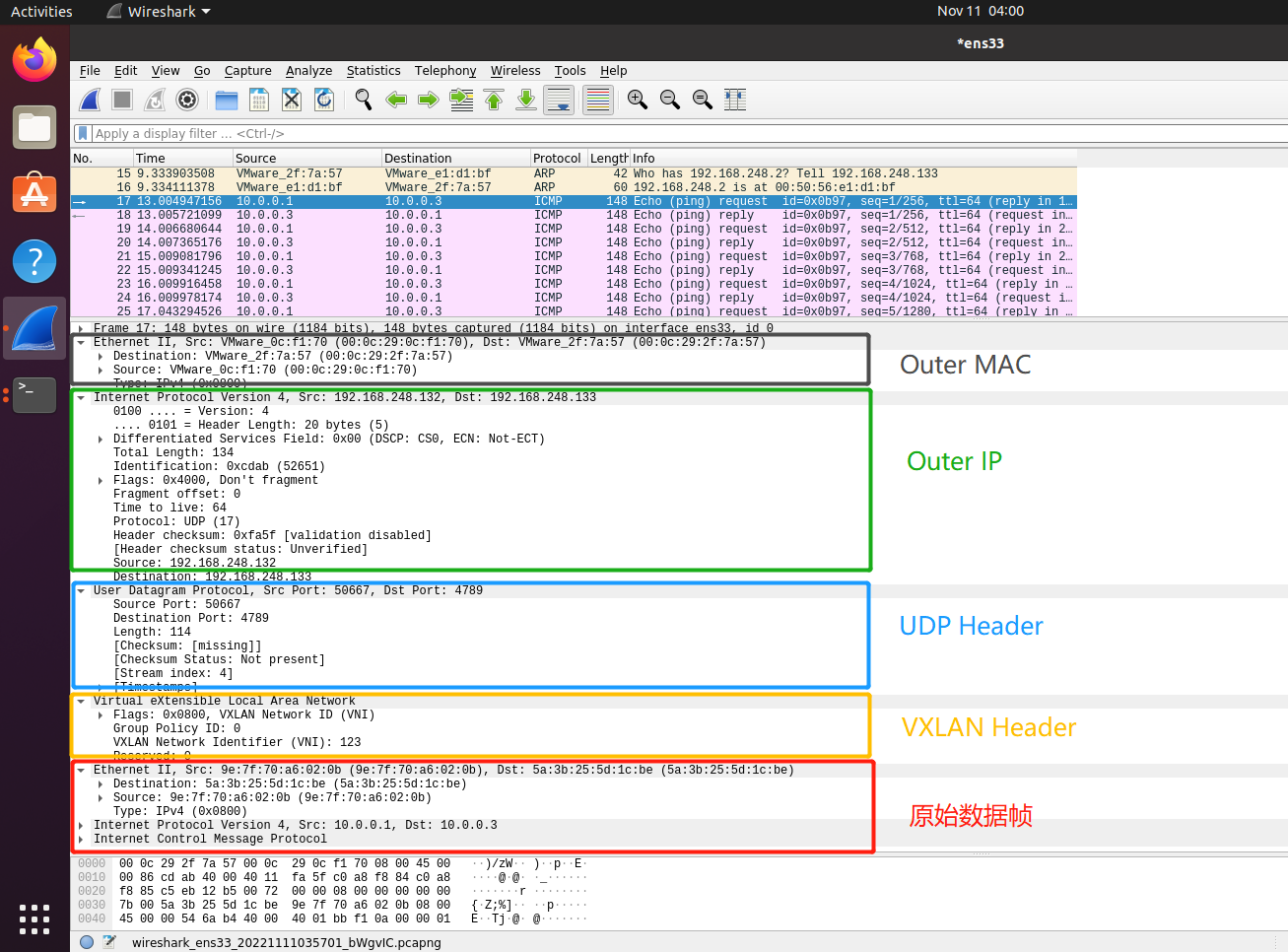Sort by the No. column header
Viewport: 1288px width, 952px height.
102,158
